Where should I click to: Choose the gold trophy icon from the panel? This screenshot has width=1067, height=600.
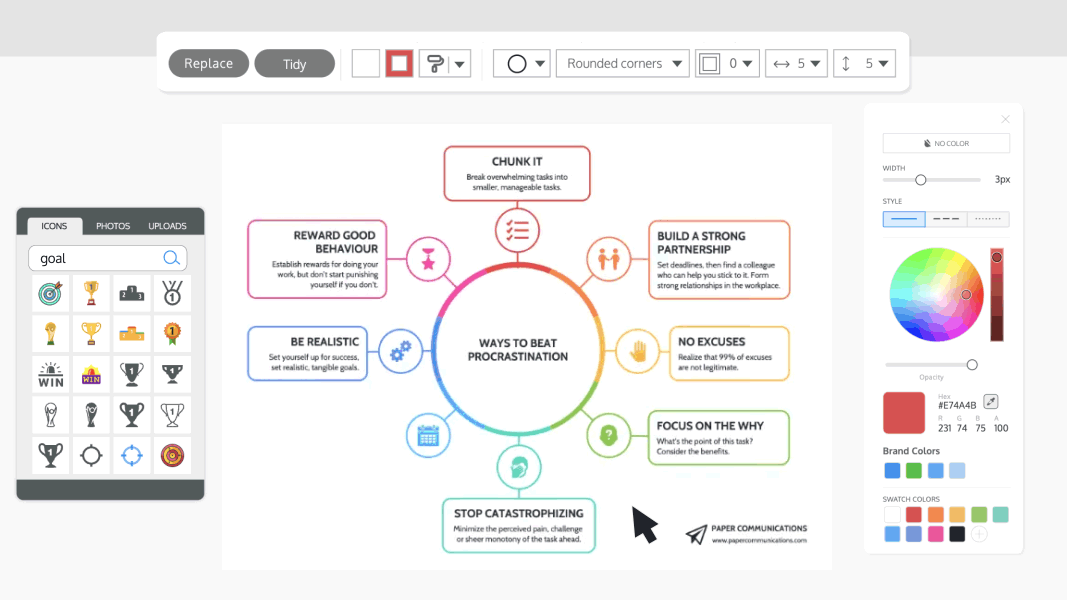(91, 293)
